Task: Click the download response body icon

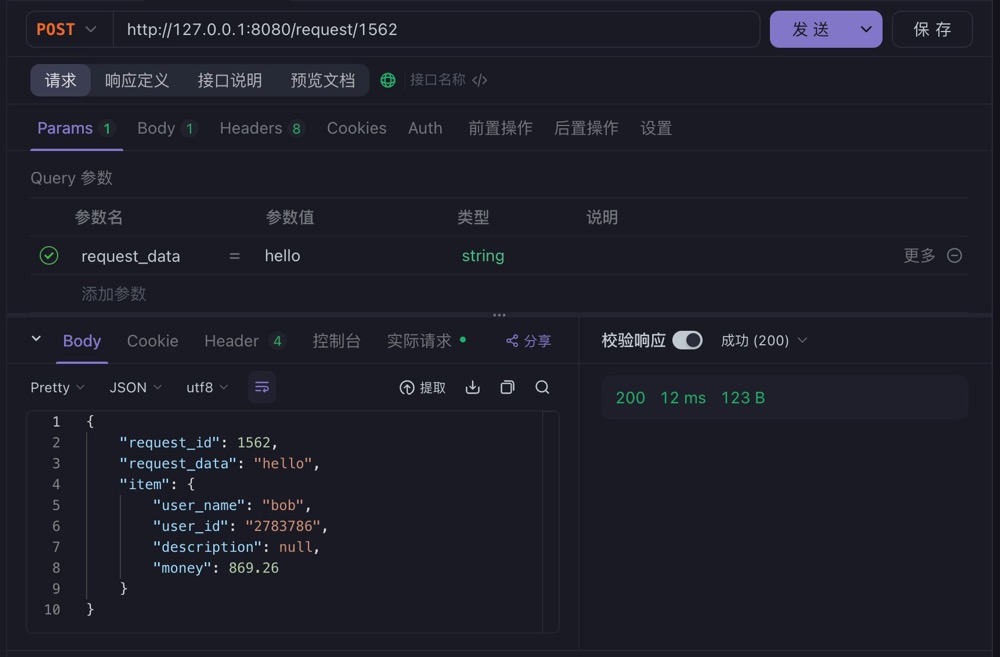Action: tap(472, 387)
